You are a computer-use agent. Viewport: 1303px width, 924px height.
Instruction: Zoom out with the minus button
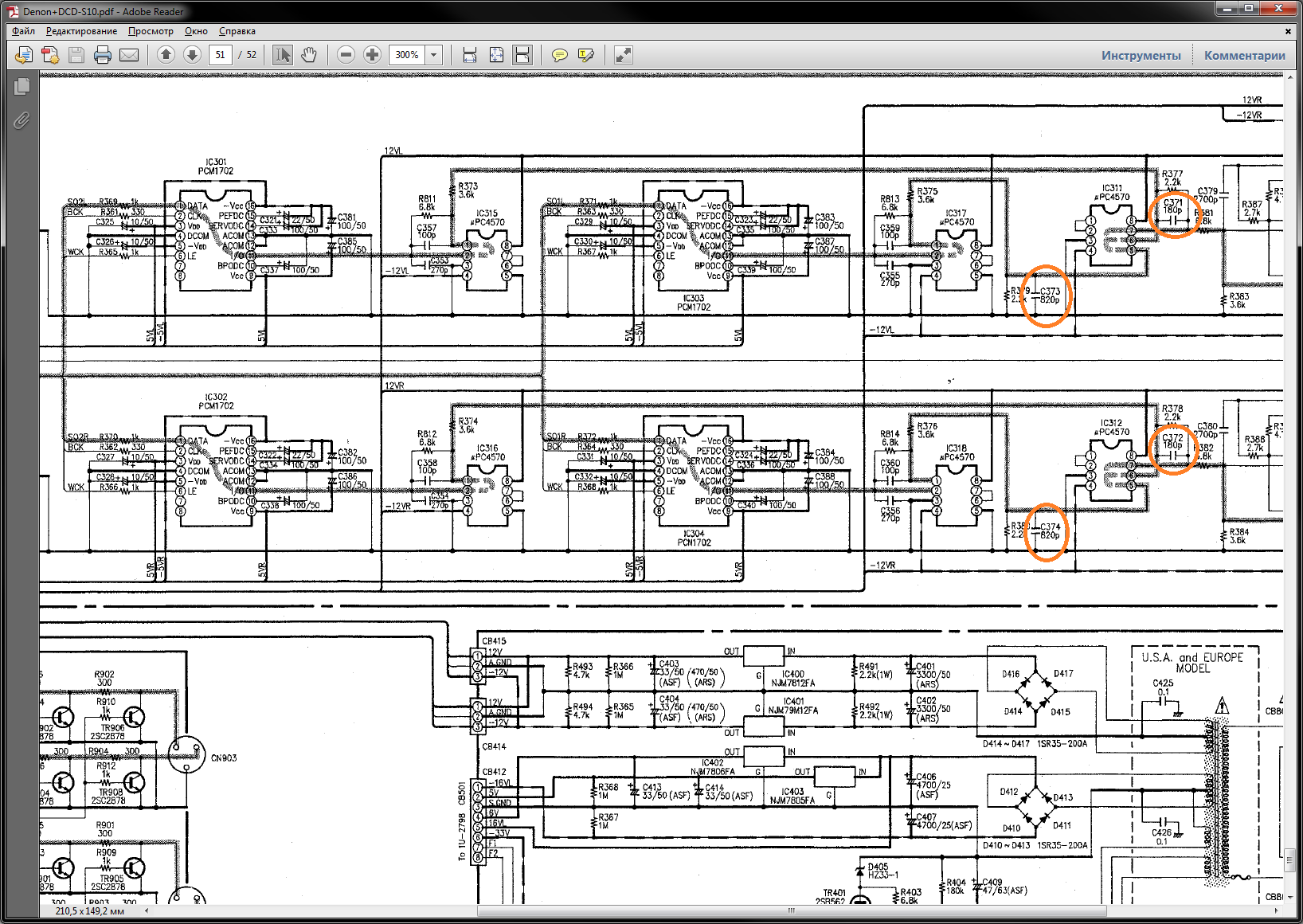point(346,54)
